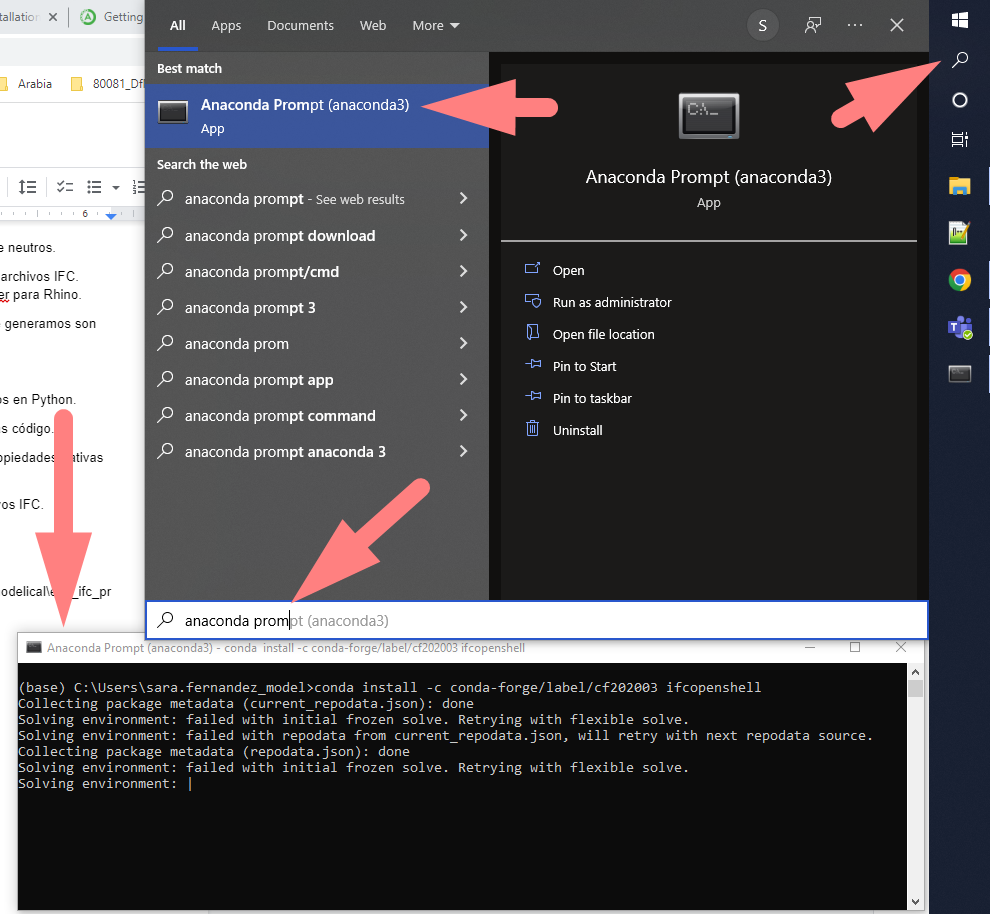Close the Anaconda Prompt console window
Image resolution: width=990 pixels, height=914 pixels.
[901, 648]
